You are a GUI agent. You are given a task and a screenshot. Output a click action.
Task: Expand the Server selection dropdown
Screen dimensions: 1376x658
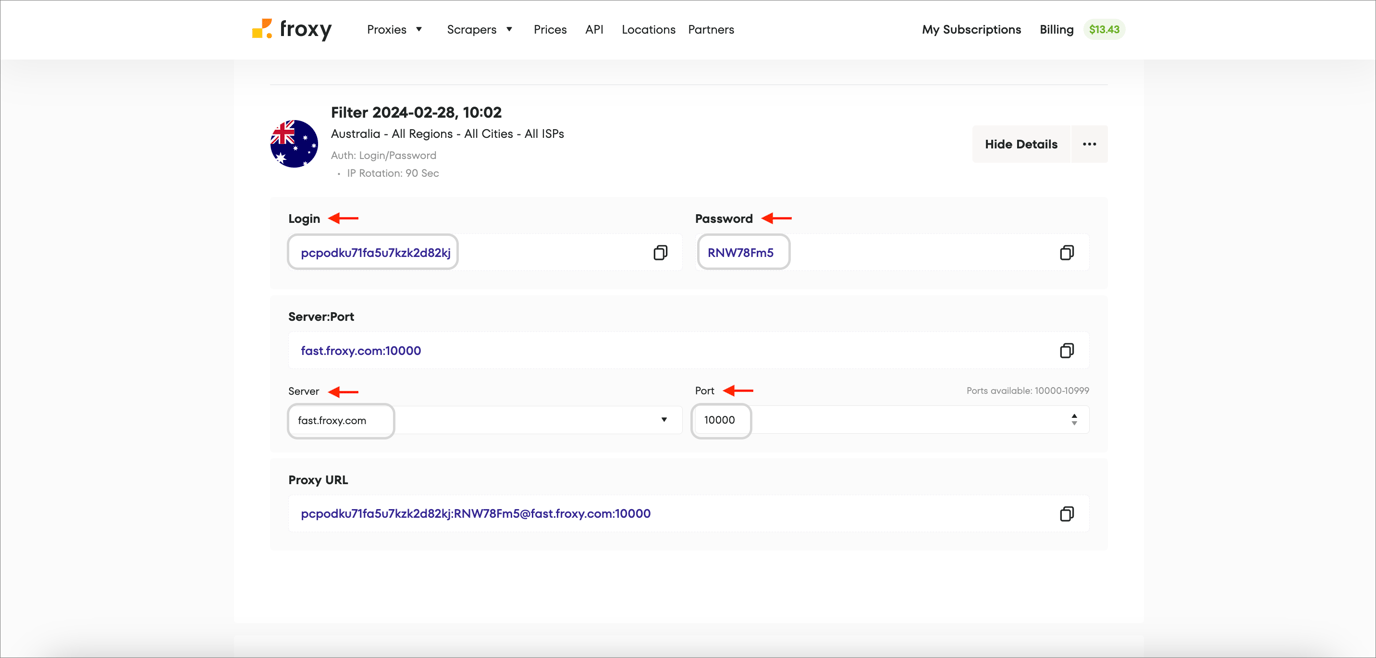[x=664, y=420]
